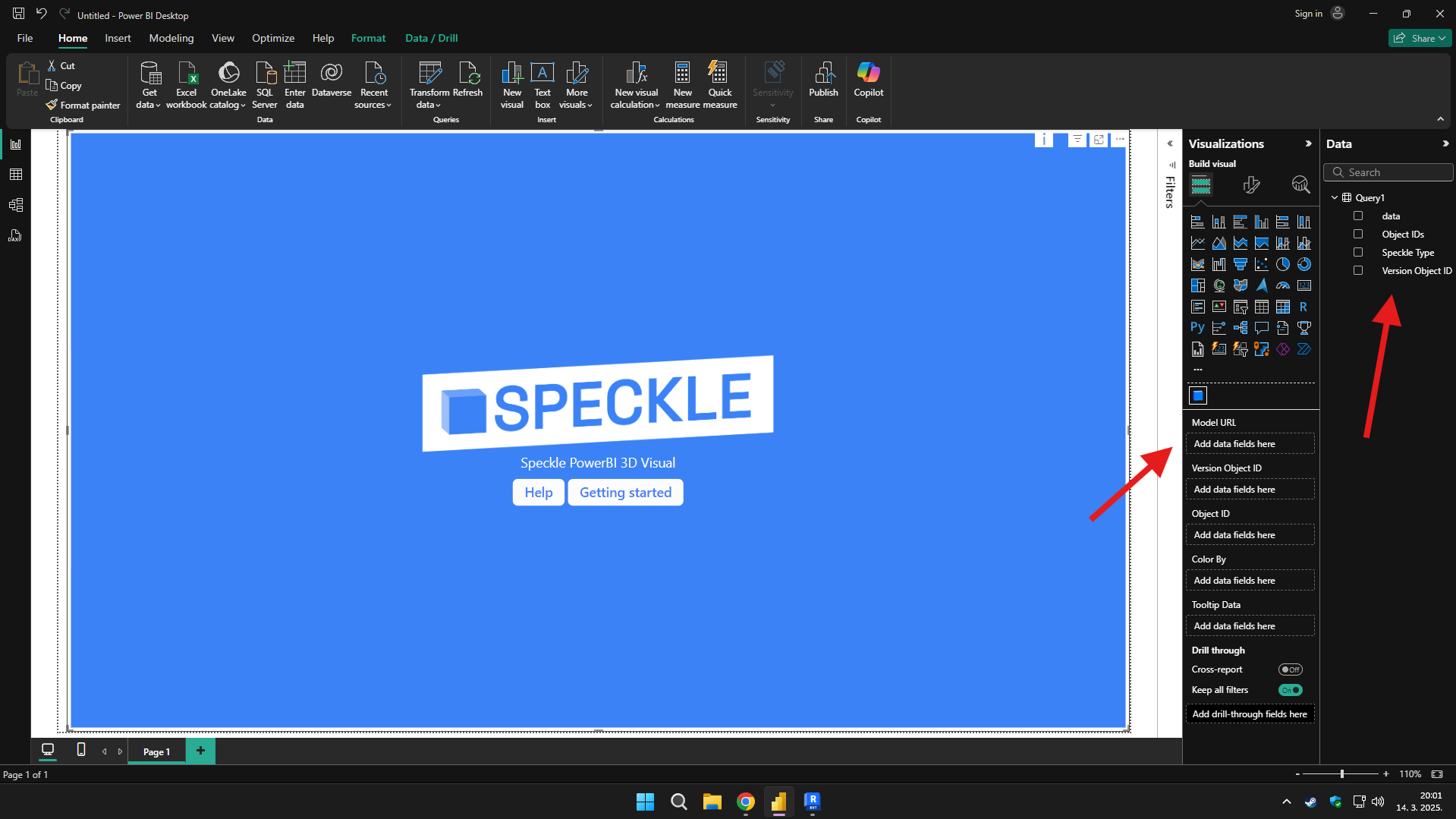
Task: Open the File menu
Action: [x=25, y=38]
